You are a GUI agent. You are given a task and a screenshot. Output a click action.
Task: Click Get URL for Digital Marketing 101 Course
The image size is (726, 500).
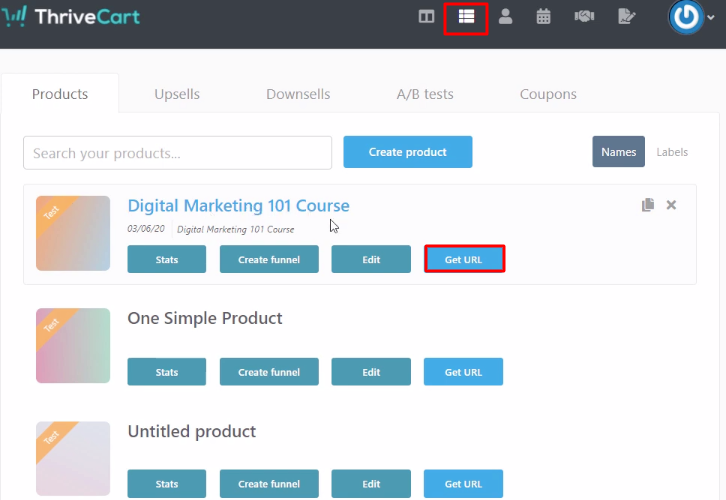point(464,259)
